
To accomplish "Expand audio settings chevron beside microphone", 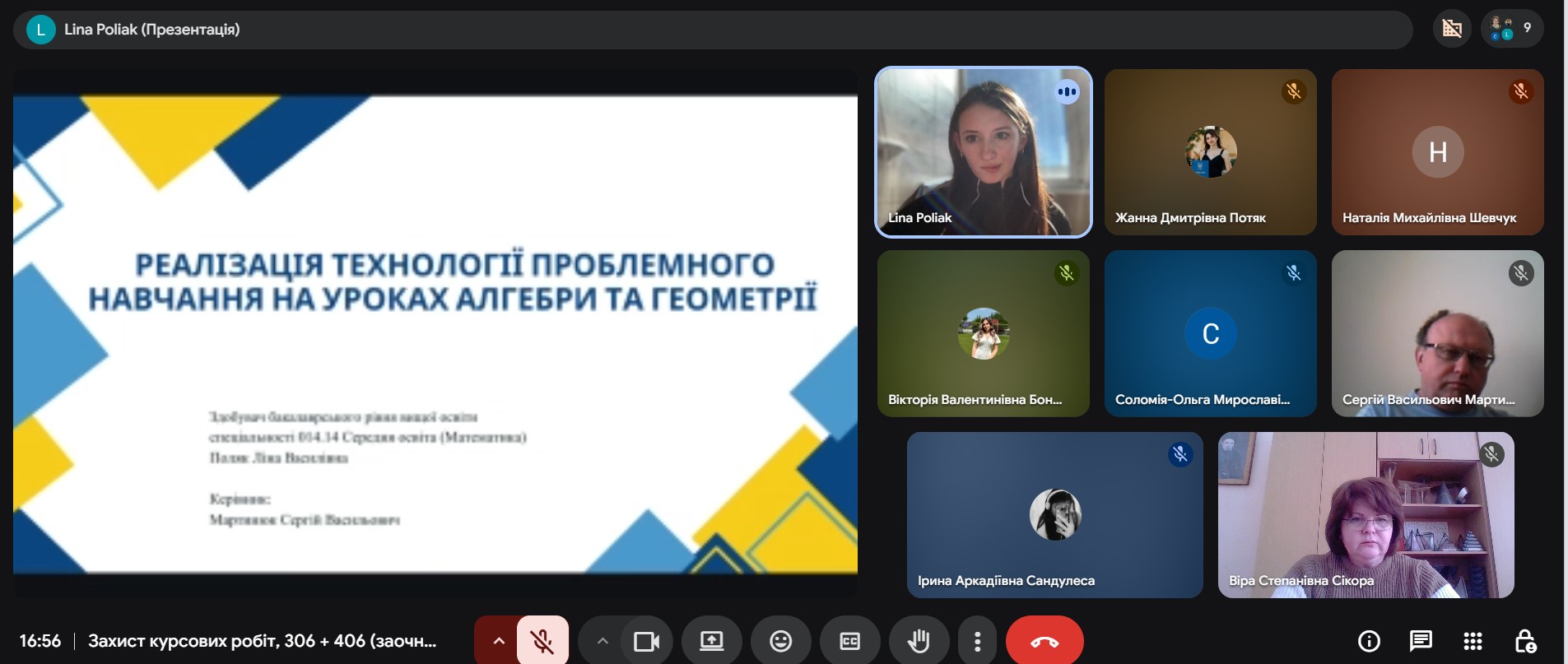I will [498, 640].
